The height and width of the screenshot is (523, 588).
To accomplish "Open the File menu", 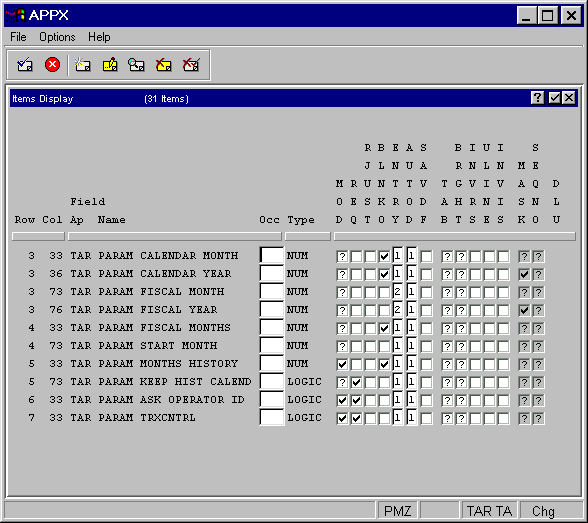I will click(x=18, y=37).
